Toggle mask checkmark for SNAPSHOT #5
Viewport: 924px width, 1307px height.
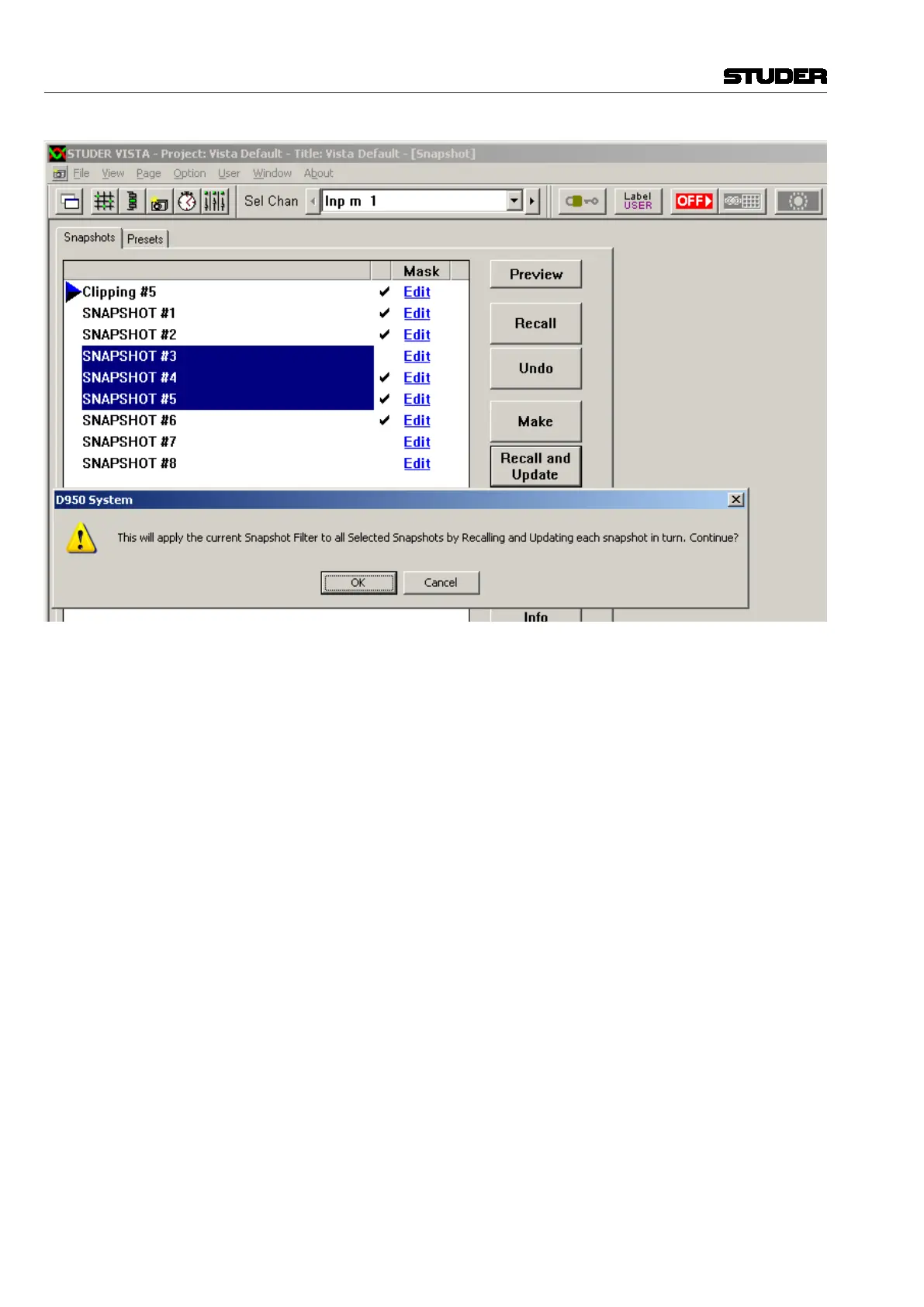384,399
